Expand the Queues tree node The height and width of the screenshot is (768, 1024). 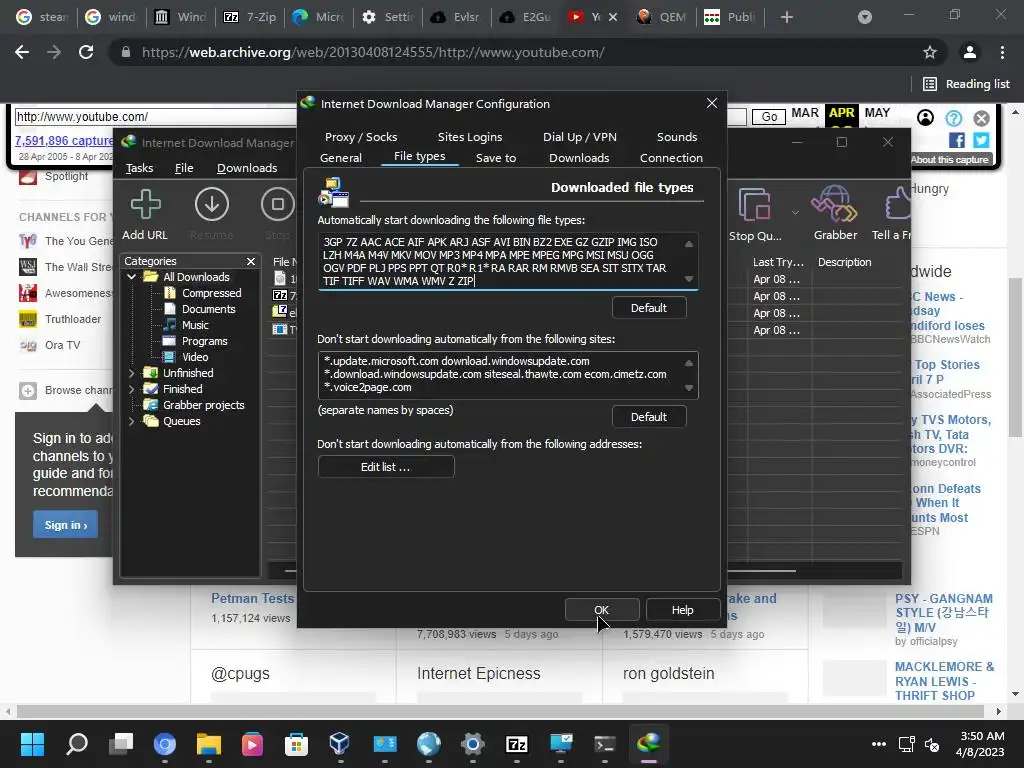pyautogui.click(x=131, y=421)
